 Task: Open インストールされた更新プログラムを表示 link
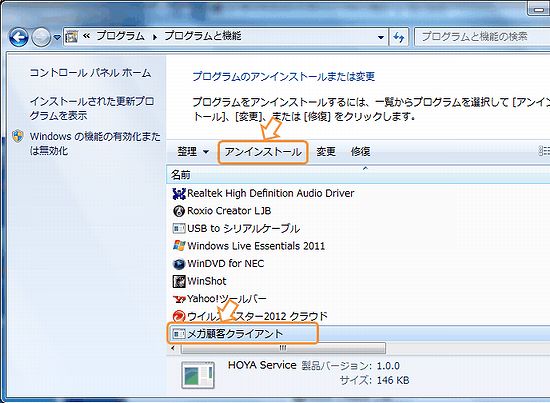click(92, 108)
